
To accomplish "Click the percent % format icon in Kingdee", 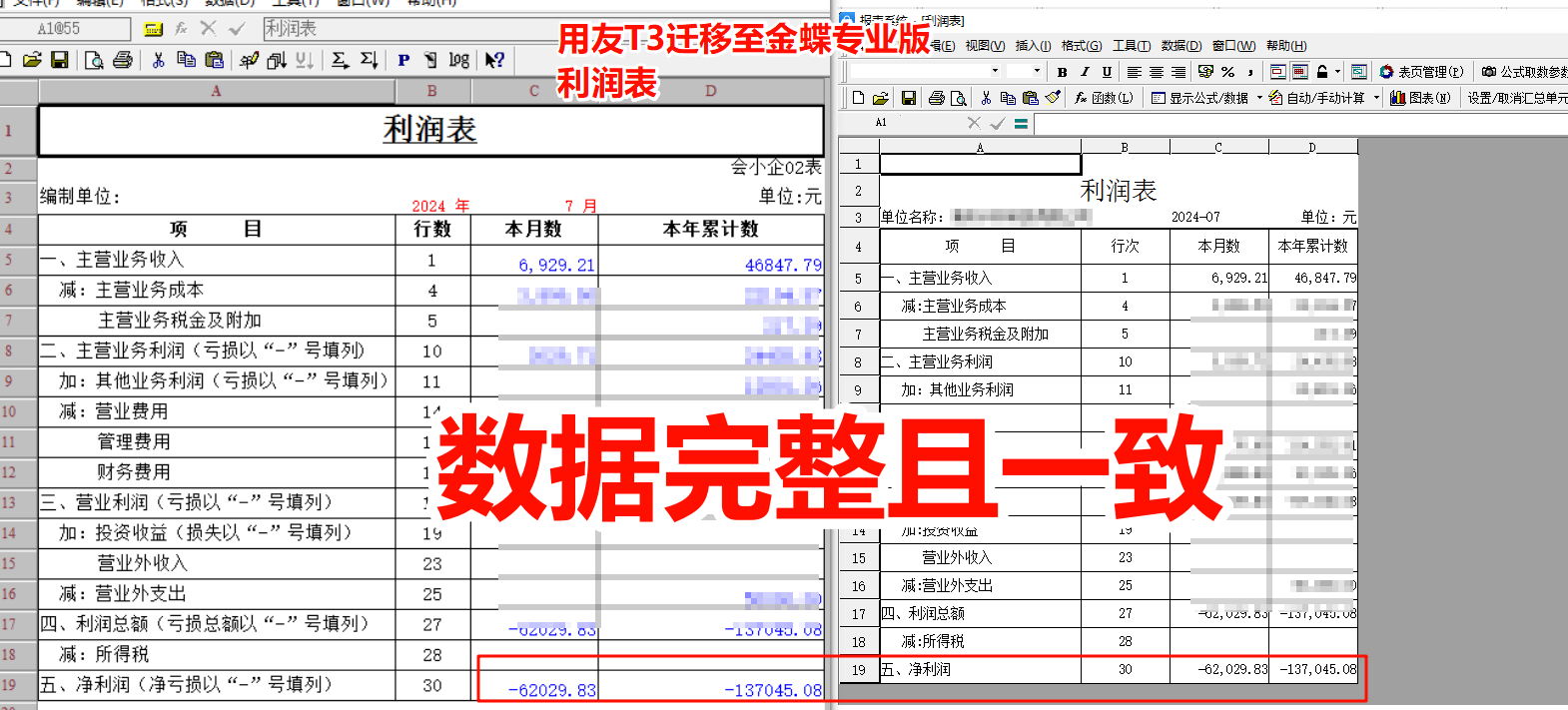I will pyautogui.click(x=1227, y=72).
